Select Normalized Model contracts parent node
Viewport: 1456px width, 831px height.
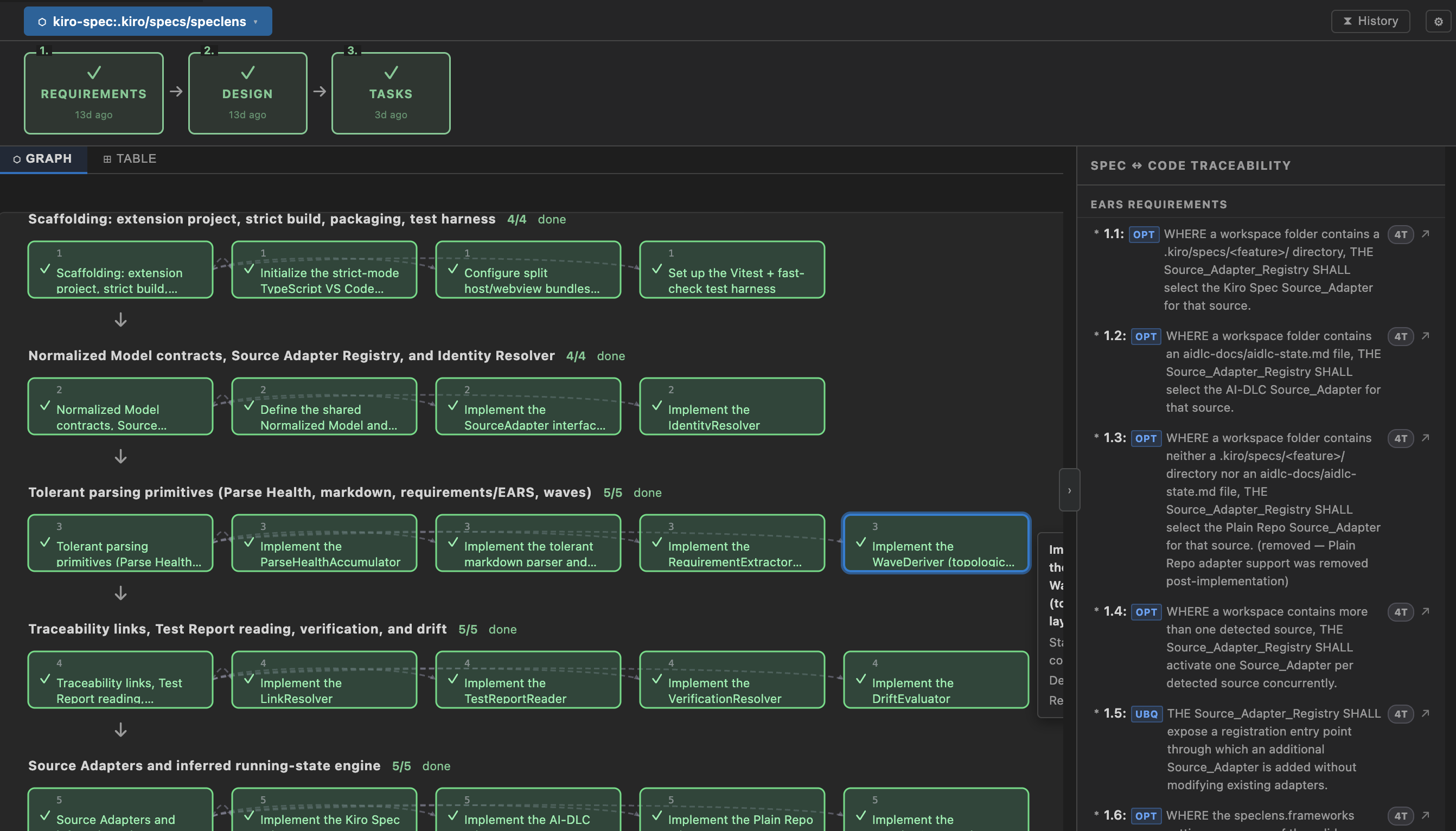point(120,406)
